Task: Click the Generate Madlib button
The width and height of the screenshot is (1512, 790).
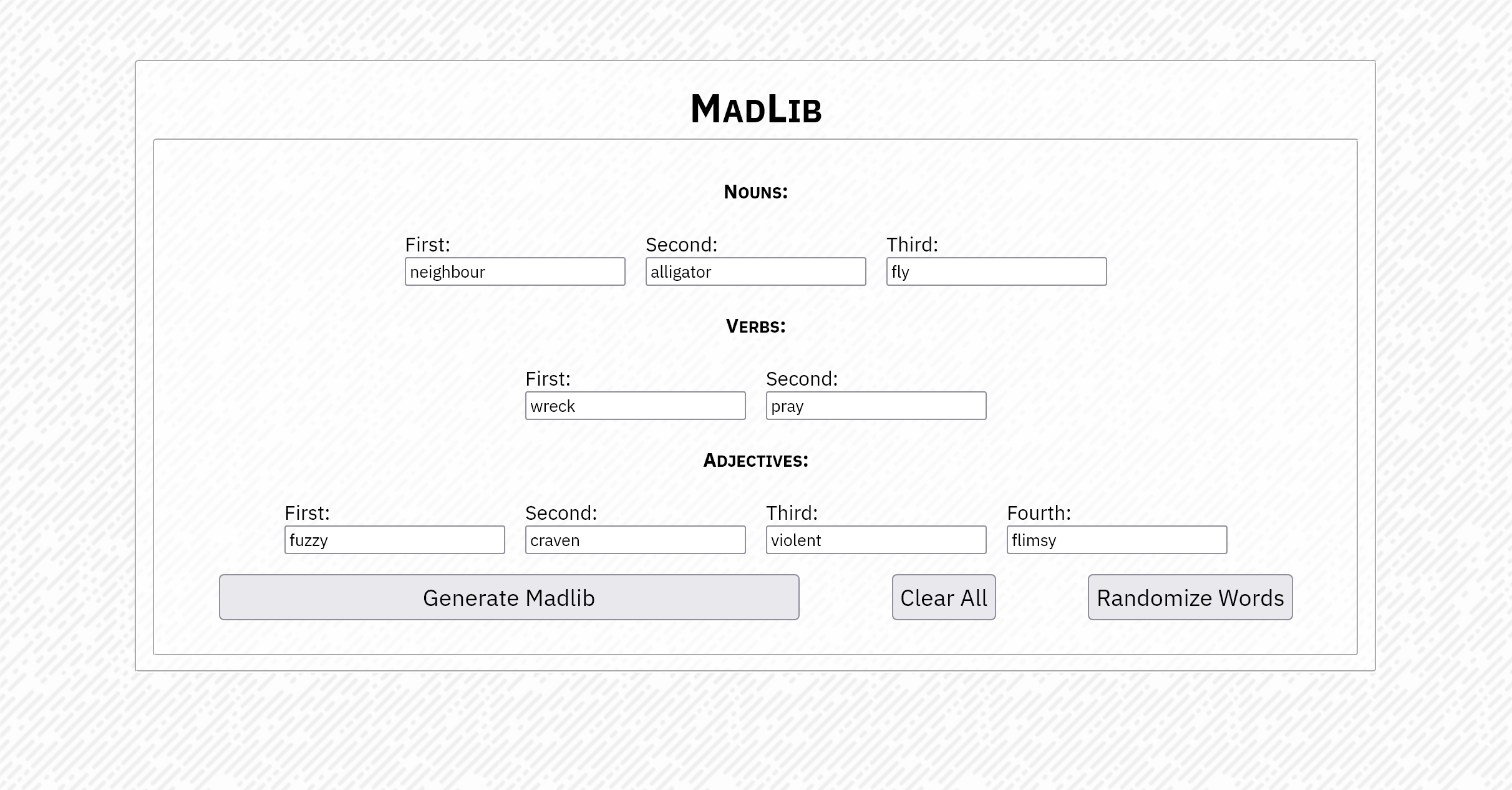Action: click(x=509, y=597)
